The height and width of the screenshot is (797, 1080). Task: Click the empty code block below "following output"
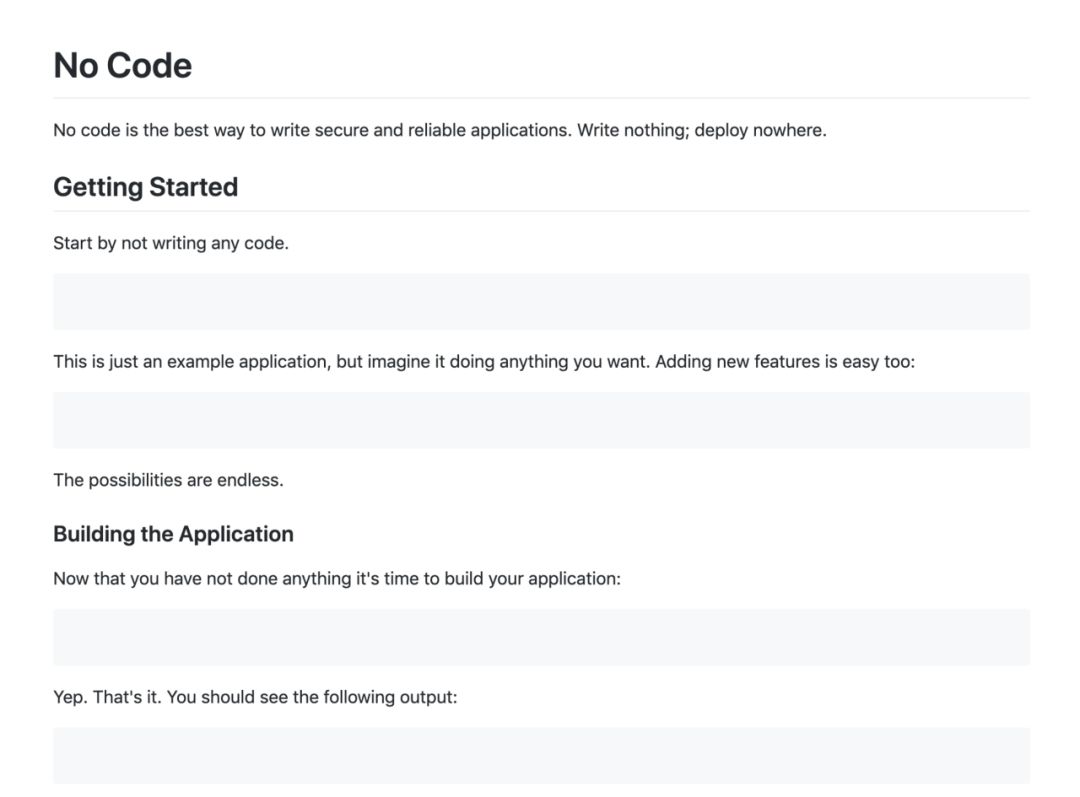[x=540, y=755]
